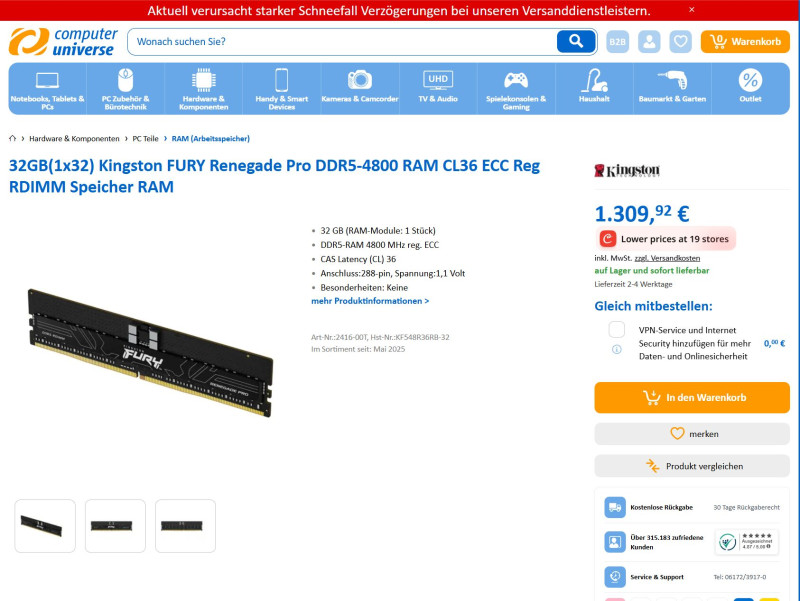800x601 pixels.
Task: Open the B2B icon in header
Action: click(x=617, y=41)
